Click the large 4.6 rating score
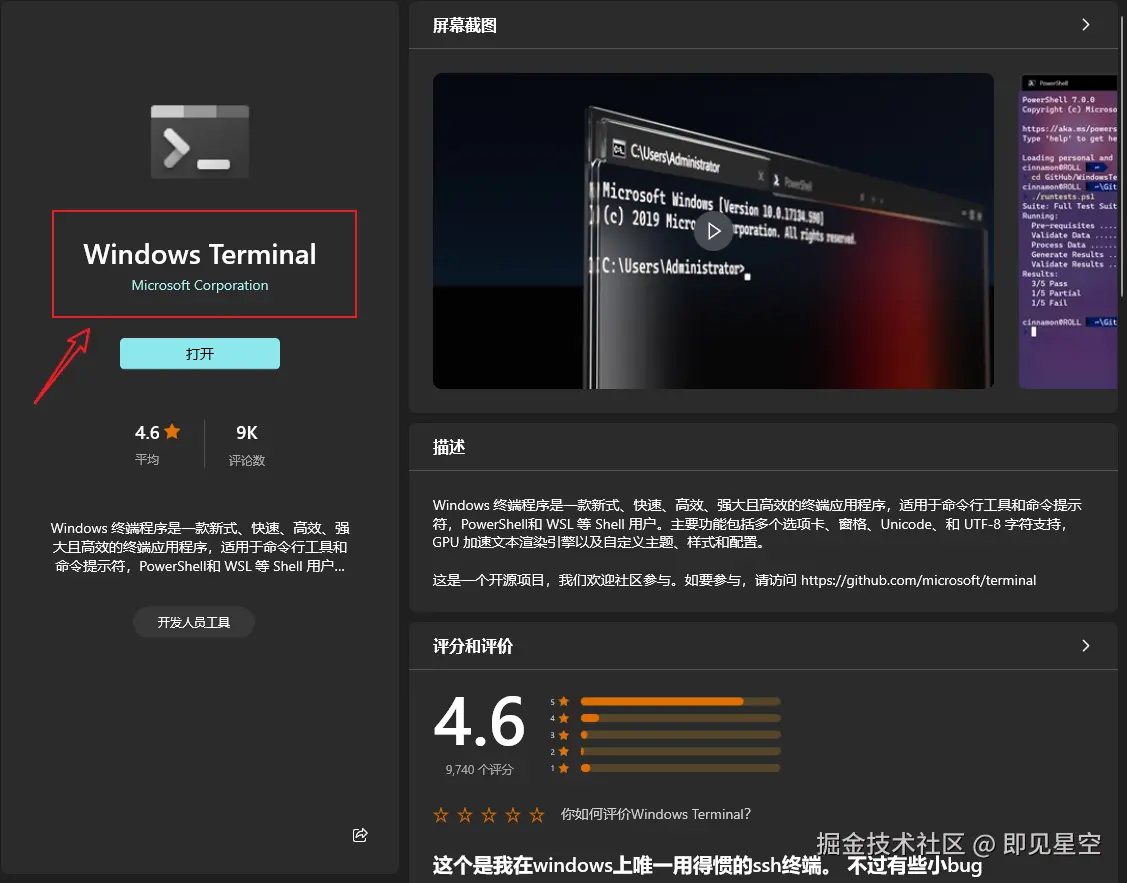1127x883 pixels. [479, 721]
